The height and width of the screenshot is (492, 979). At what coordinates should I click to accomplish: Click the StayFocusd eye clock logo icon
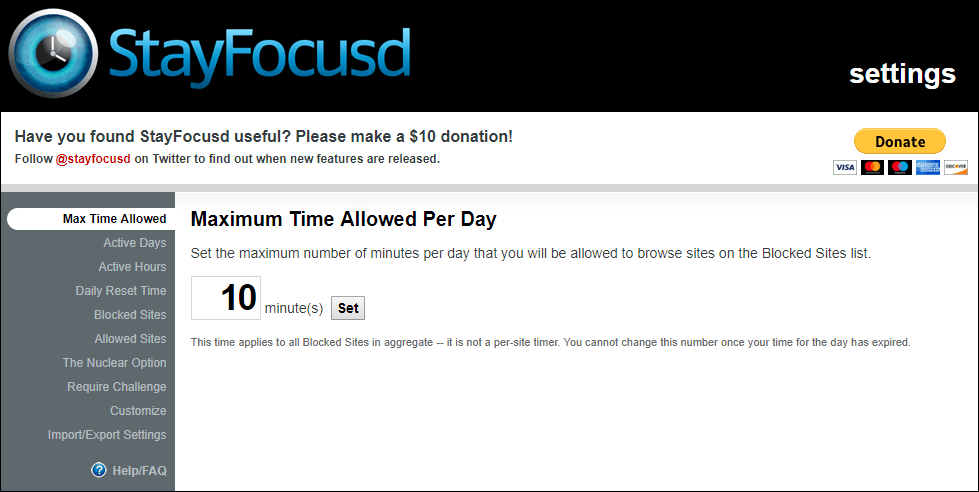pyautogui.click(x=52, y=54)
